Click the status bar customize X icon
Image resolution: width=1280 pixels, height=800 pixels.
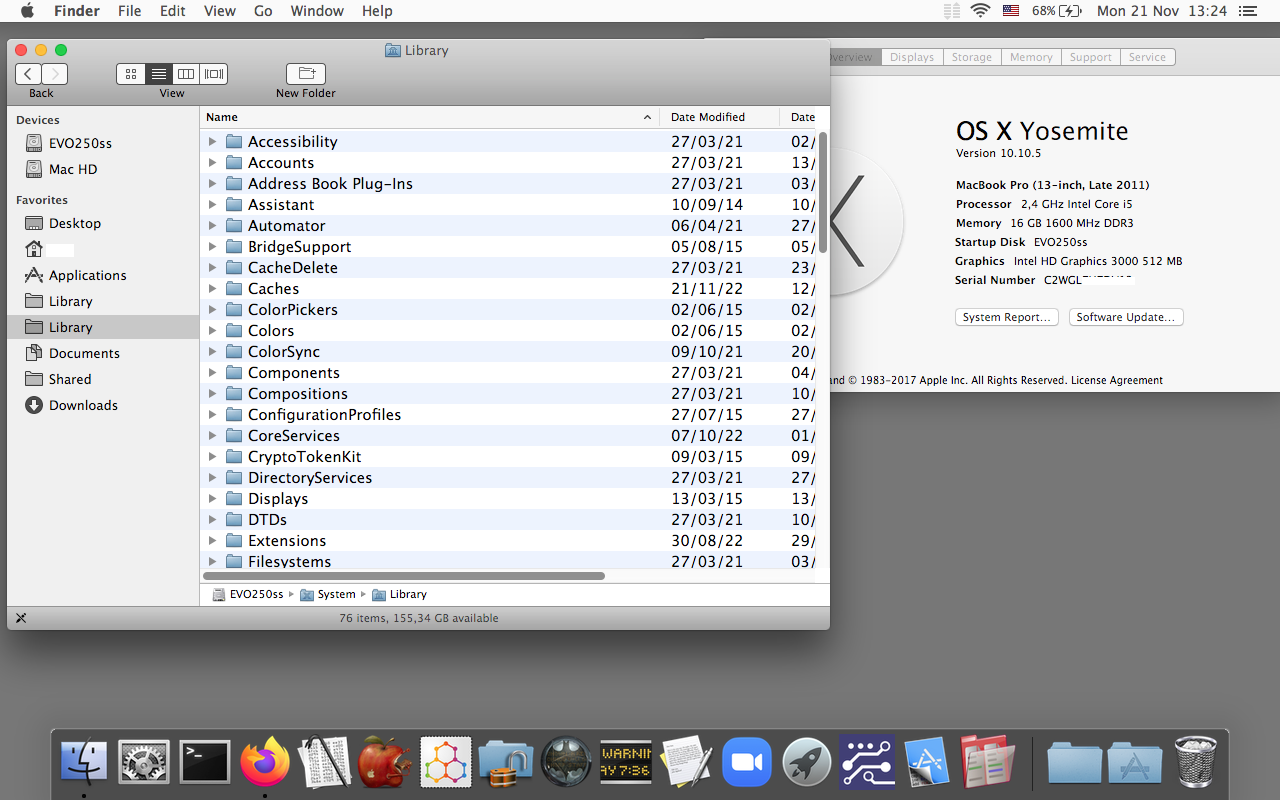pos(21,618)
